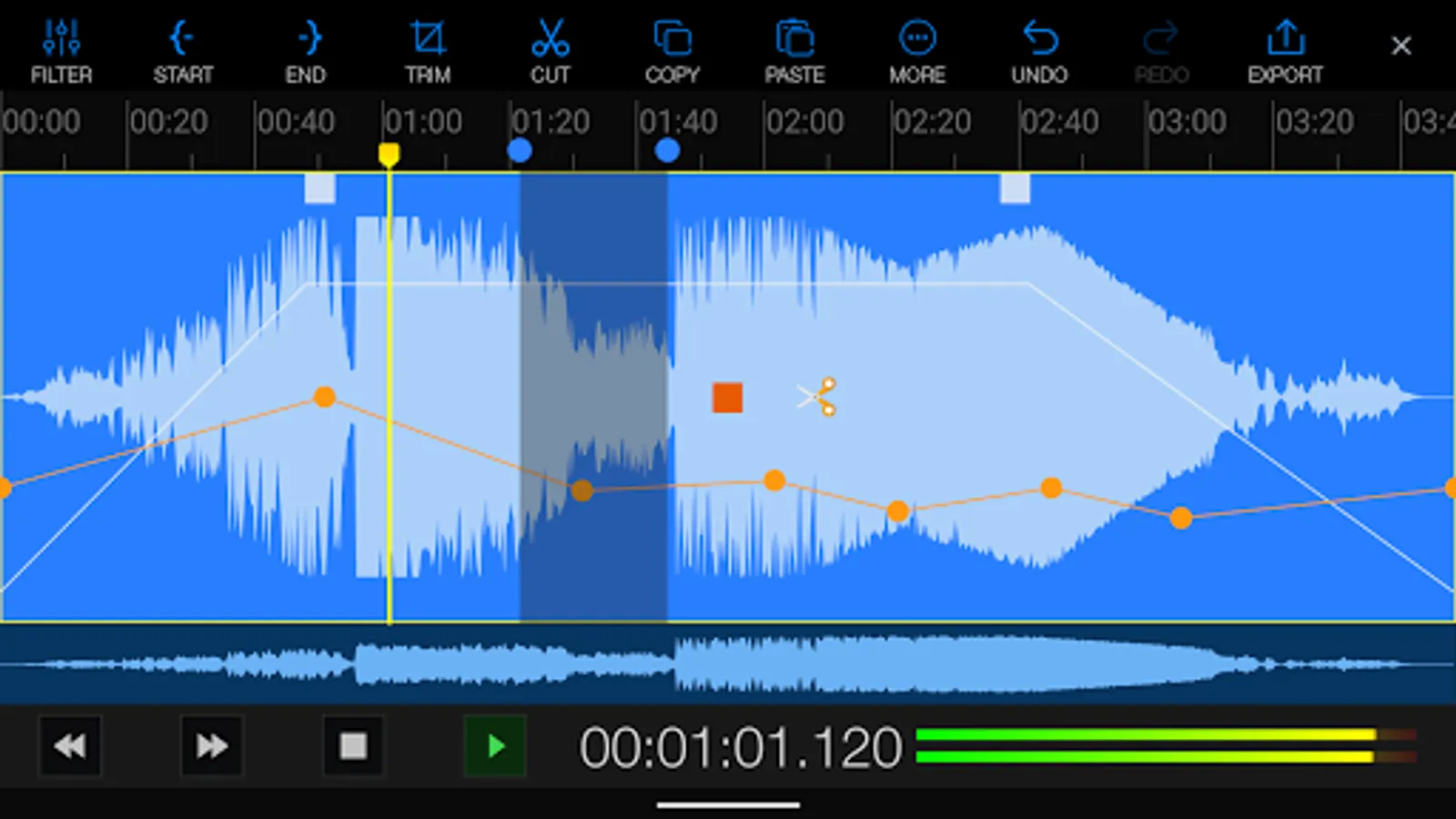The width and height of the screenshot is (1456, 819).
Task: Stop audio playback
Action: [353, 746]
